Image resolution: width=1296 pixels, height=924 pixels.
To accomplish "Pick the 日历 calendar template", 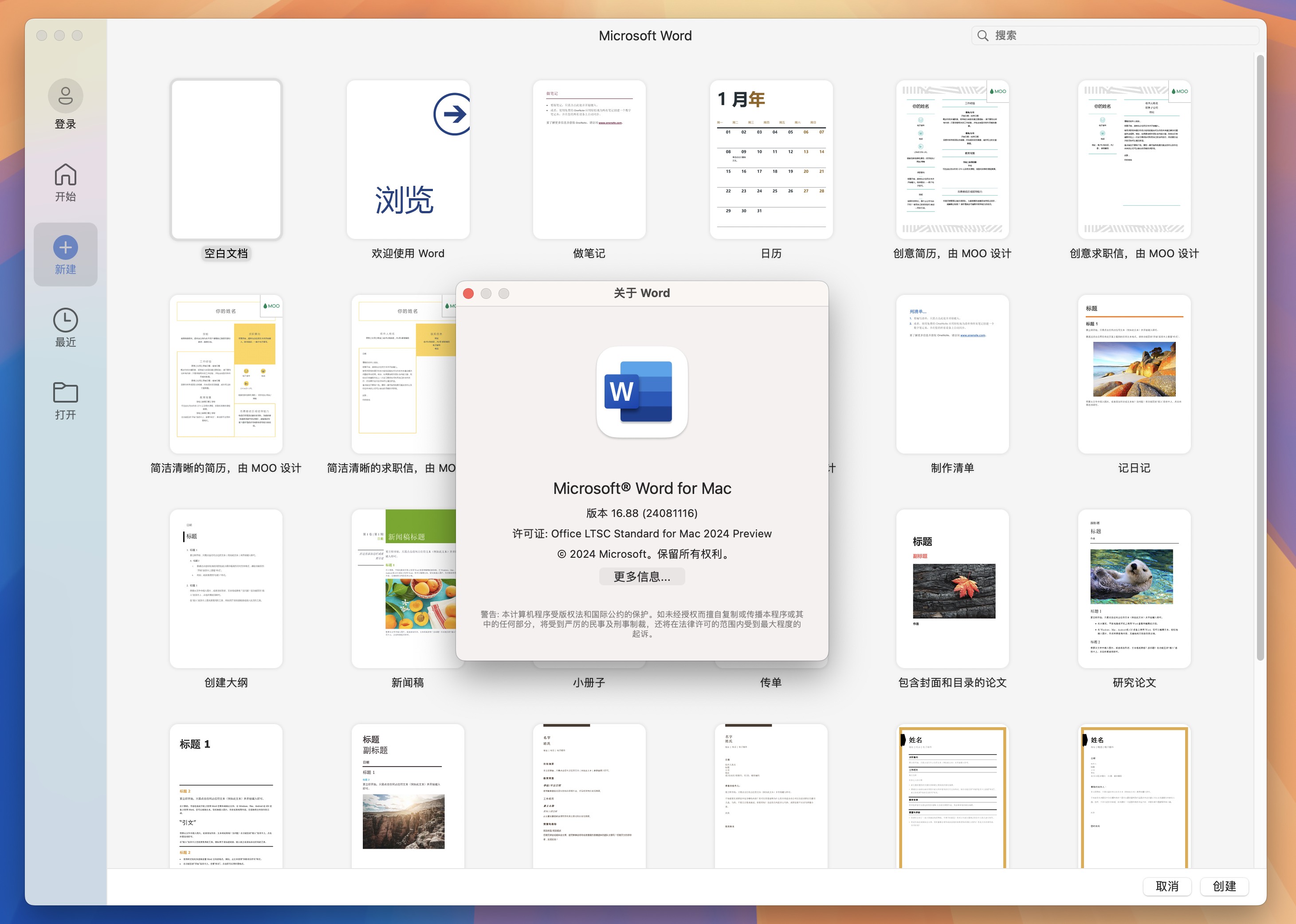I will click(x=771, y=159).
